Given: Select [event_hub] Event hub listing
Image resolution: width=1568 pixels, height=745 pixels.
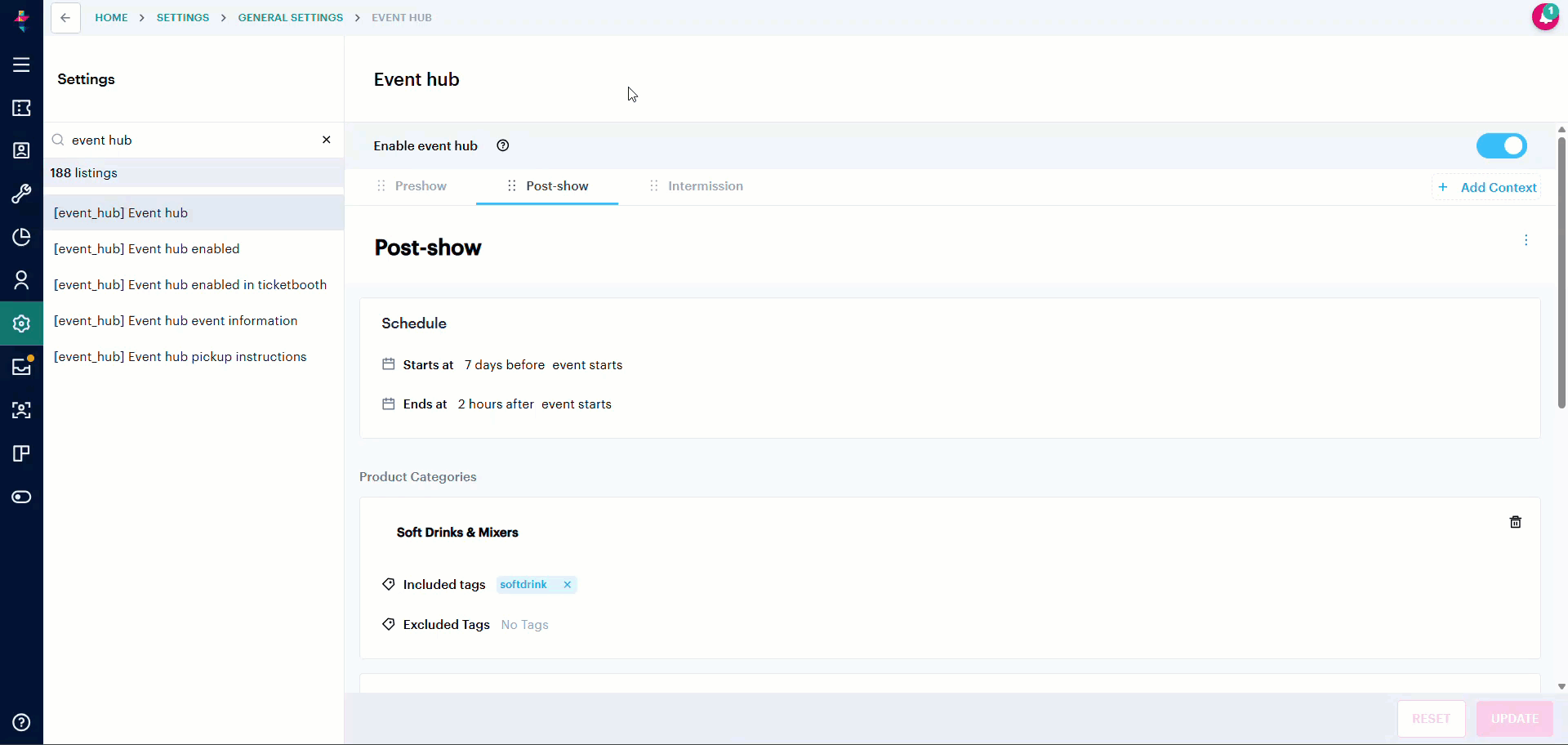Looking at the screenshot, I should click(194, 212).
